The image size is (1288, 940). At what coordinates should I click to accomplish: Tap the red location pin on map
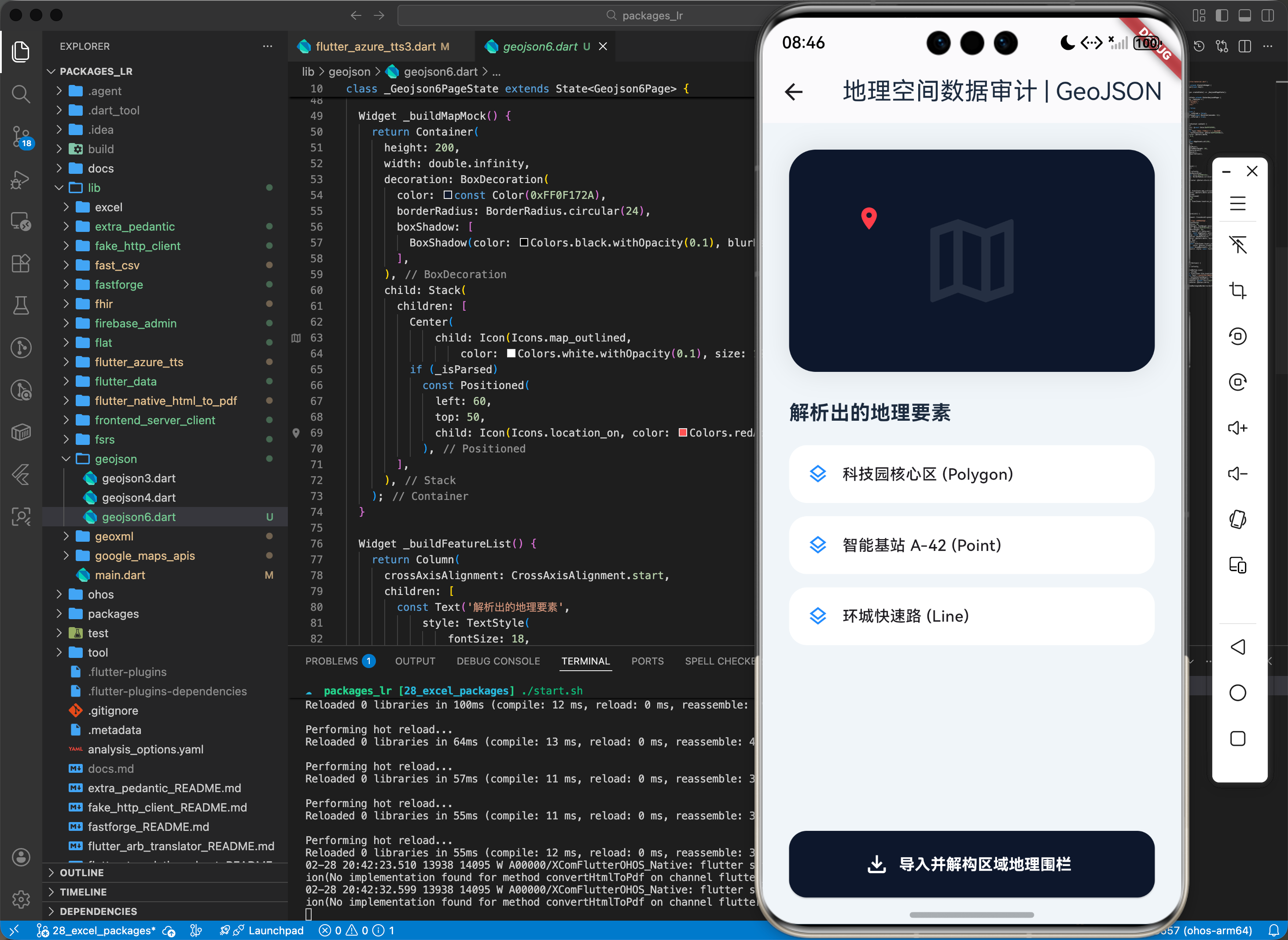869,218
